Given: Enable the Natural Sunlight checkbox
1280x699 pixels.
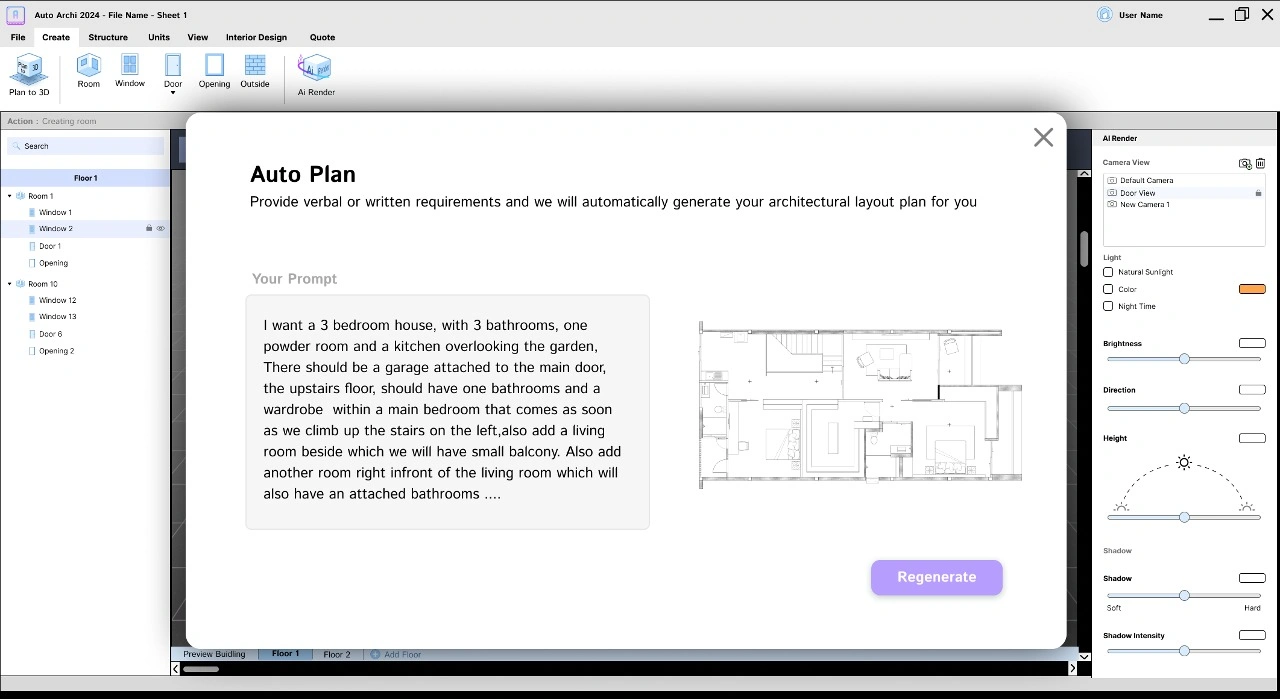Looking at the screenshot, I should pos(1108,272).
